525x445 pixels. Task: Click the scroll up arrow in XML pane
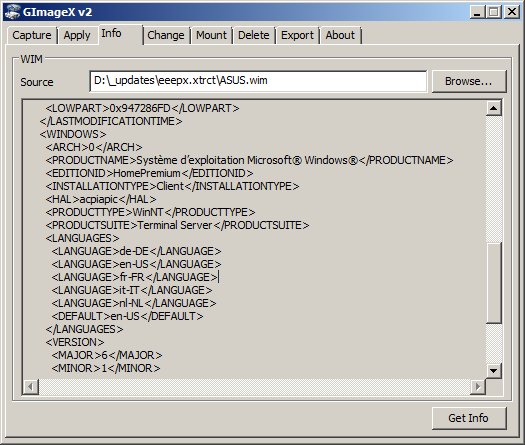pyautogui.click(x=494, y=108)
